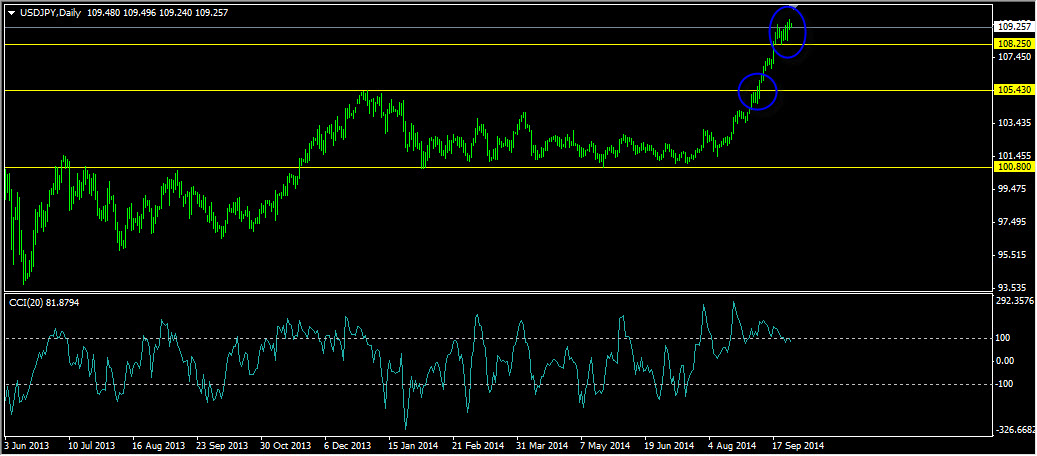
Task: Click the current price label 109.257
Action: click(1014, 26)
